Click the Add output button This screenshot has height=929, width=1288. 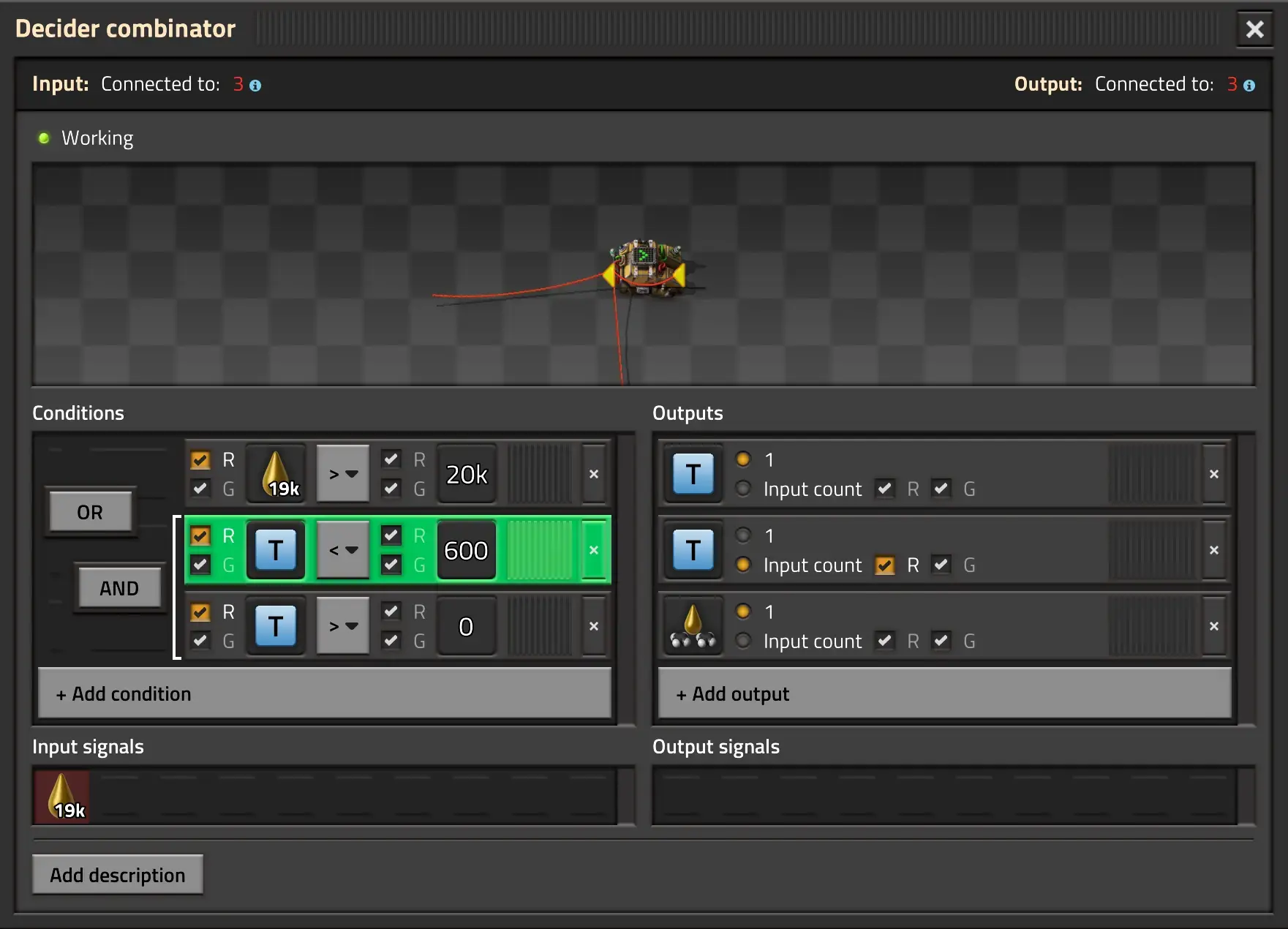(944, 693)
